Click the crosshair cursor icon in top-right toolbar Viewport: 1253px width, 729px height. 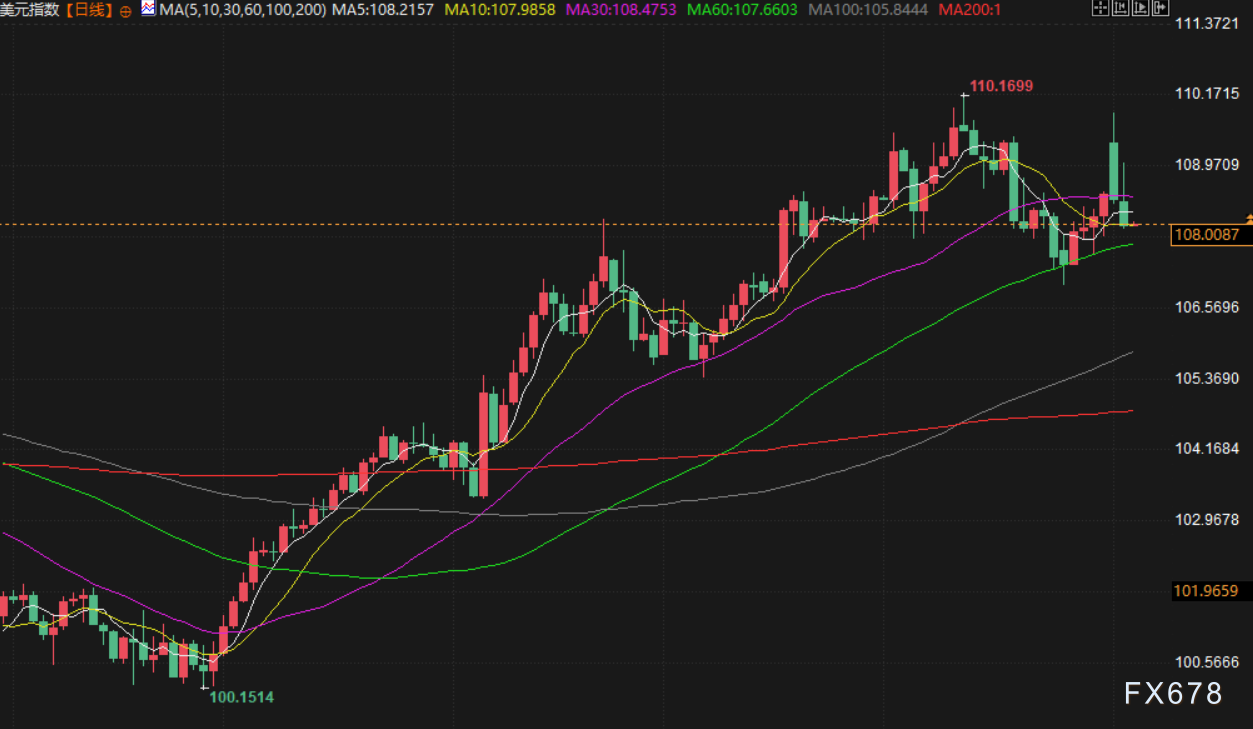(1100, 9)
